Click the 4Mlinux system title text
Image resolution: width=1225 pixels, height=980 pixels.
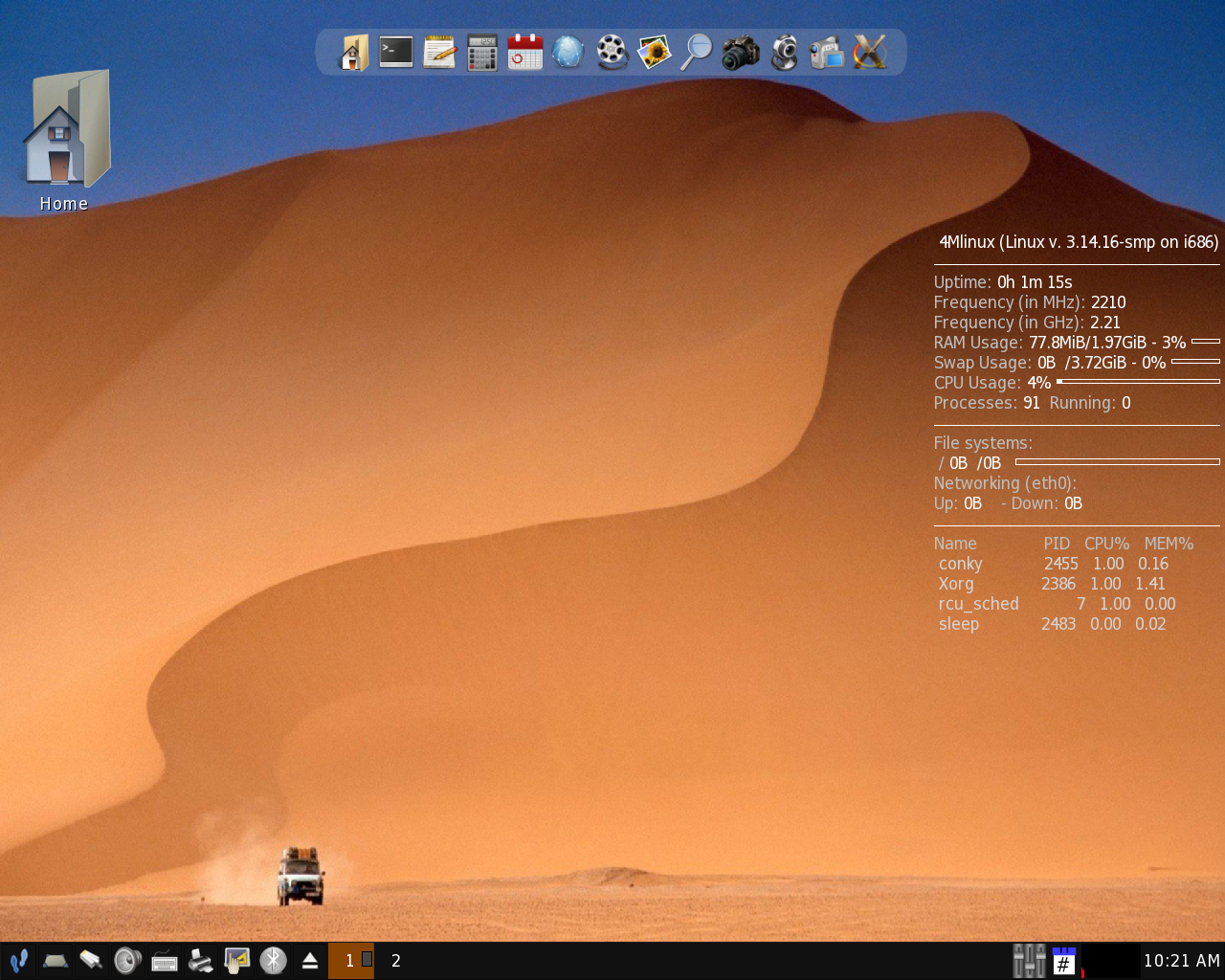point(1079,242)
